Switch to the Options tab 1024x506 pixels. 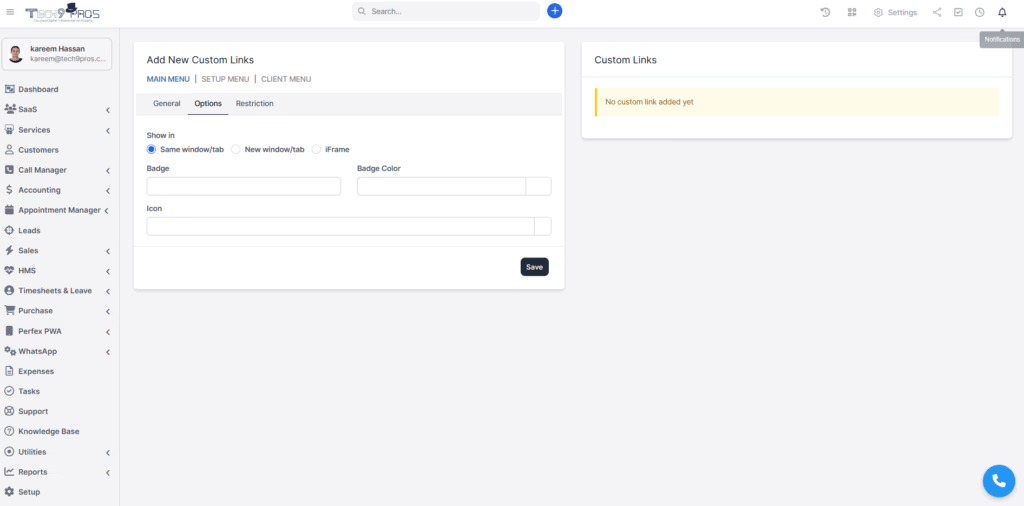(208, 104)
